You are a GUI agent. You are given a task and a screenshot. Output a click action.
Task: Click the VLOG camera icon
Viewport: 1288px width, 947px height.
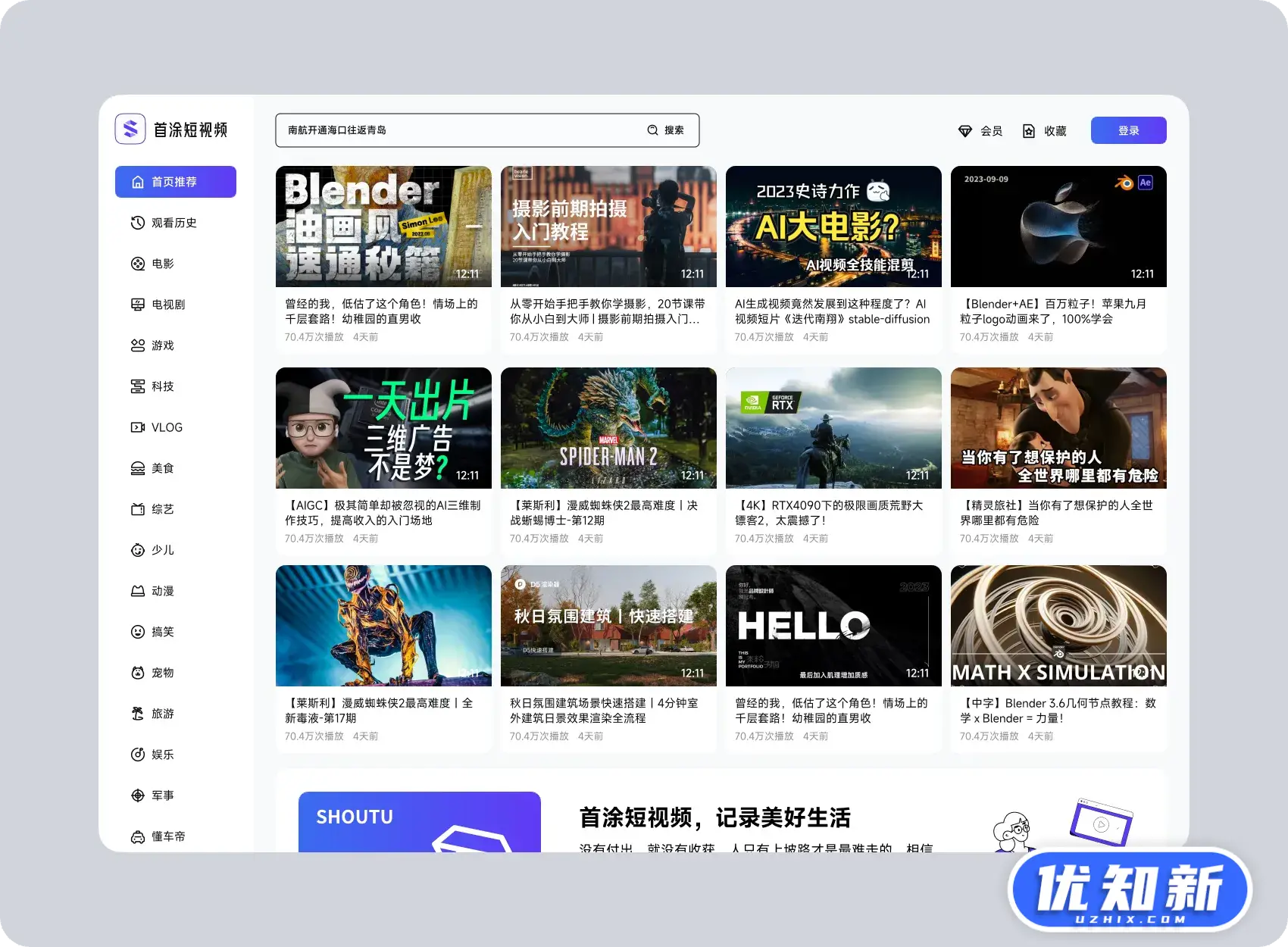[137, 427]
